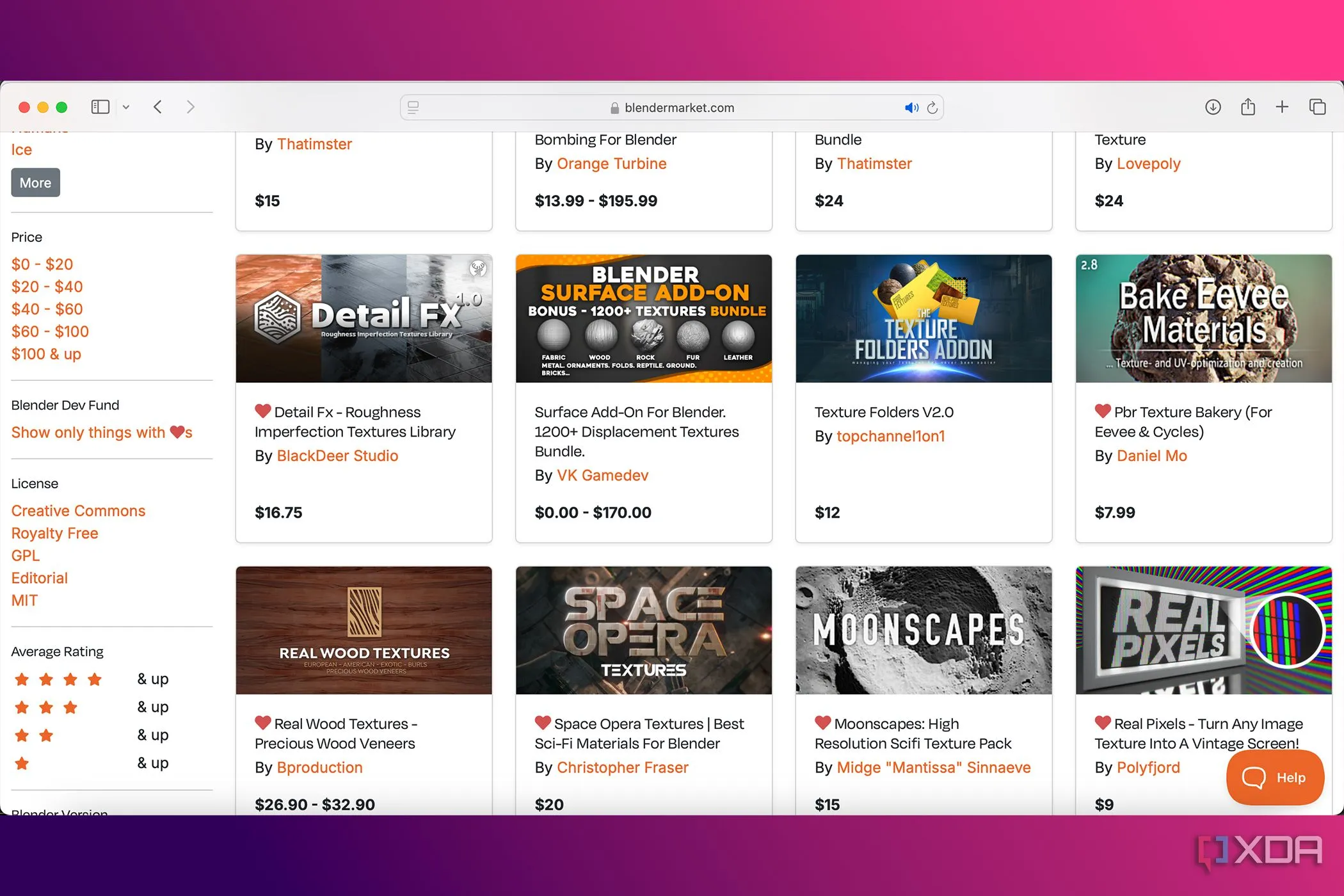Image resolution: width=1344 pixels, height=896 pixels.
Task: Mute the tab audio speaker icon
Action: coord(911,108)
